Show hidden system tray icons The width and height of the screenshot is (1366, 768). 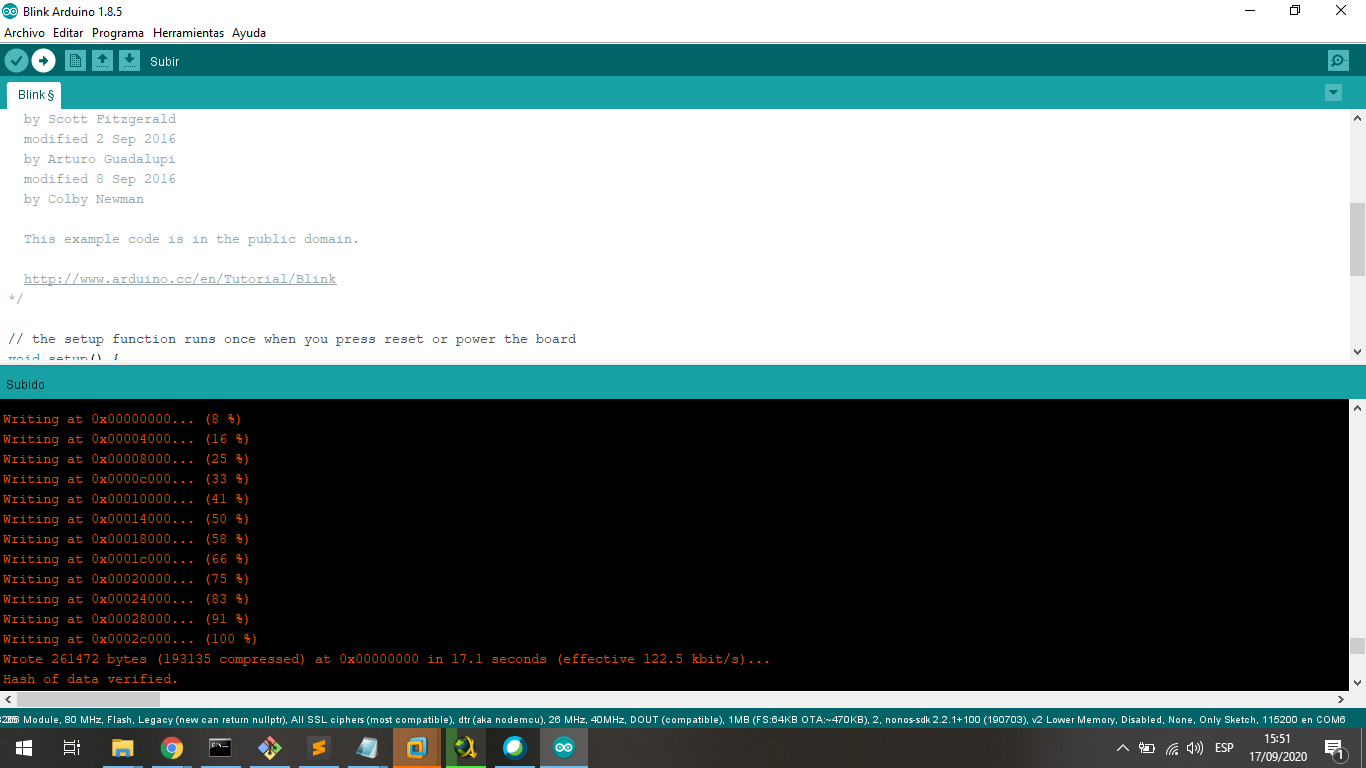click(x=1123, y=748)
